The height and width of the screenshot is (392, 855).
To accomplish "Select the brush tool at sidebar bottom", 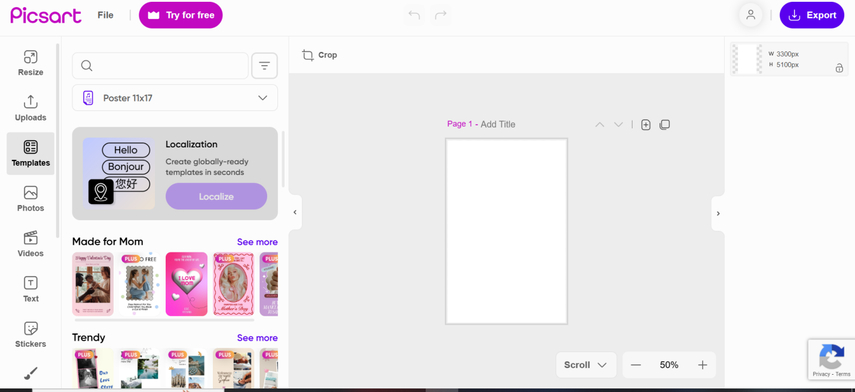I will coord(31,373).
